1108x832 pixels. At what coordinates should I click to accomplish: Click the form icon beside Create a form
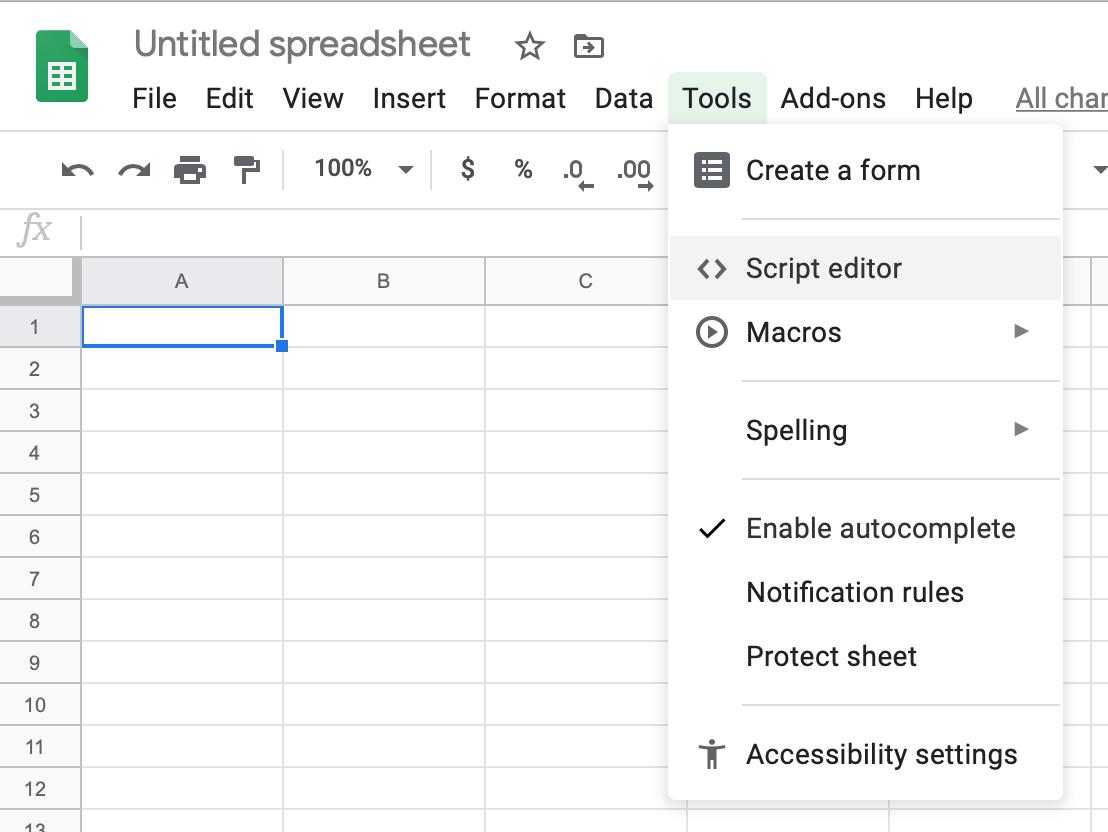click(x=712, y=170)
